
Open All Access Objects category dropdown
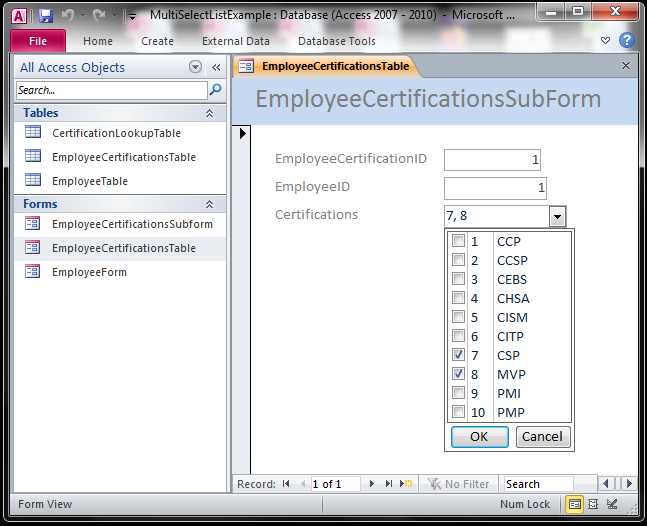point(195,66)
